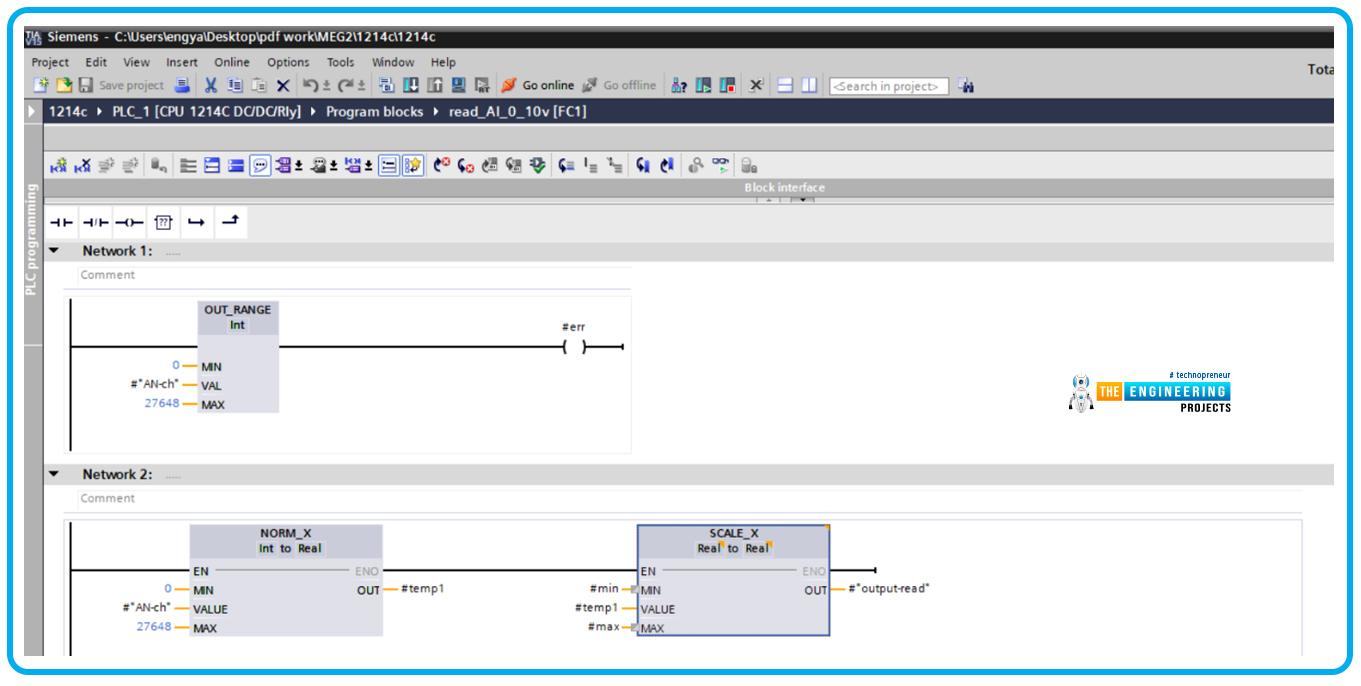Cut selection with scissors icon
1361x686 pixels.
(x=211, y=86)
